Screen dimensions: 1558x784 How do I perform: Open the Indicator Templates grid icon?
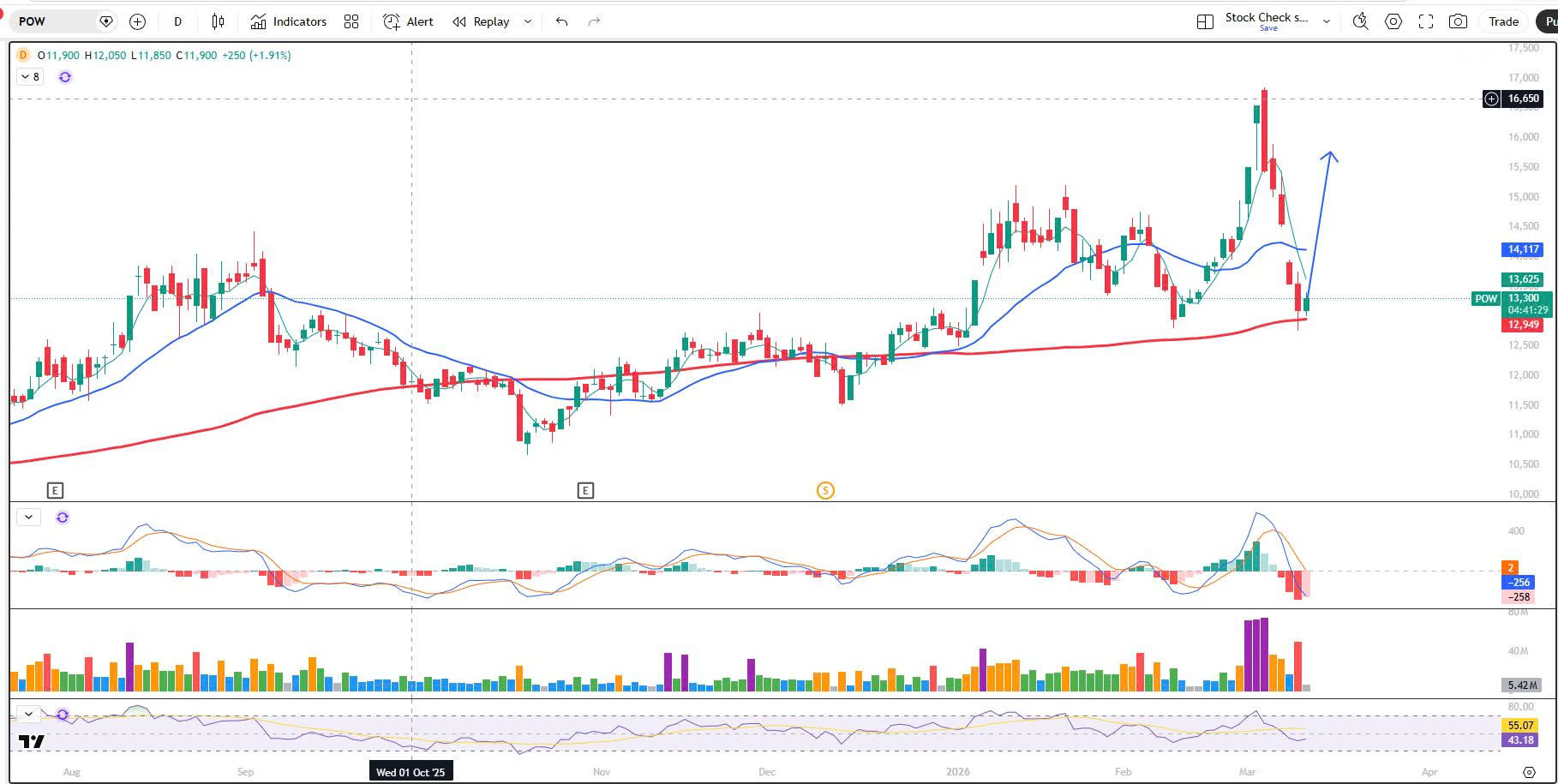click(x=351, y=21)
